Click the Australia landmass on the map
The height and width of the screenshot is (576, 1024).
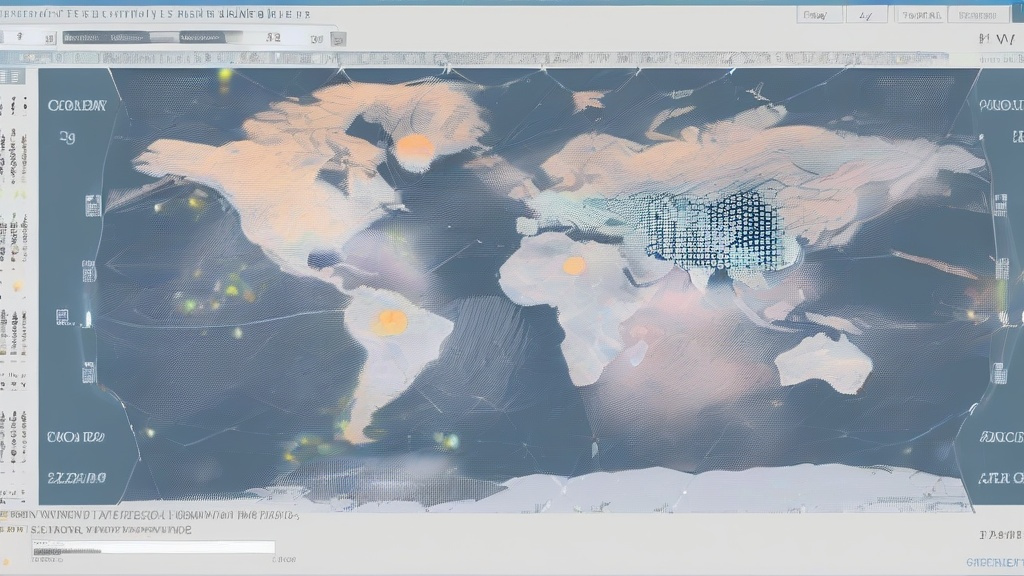pyautogui.click(x=823, y=362)
